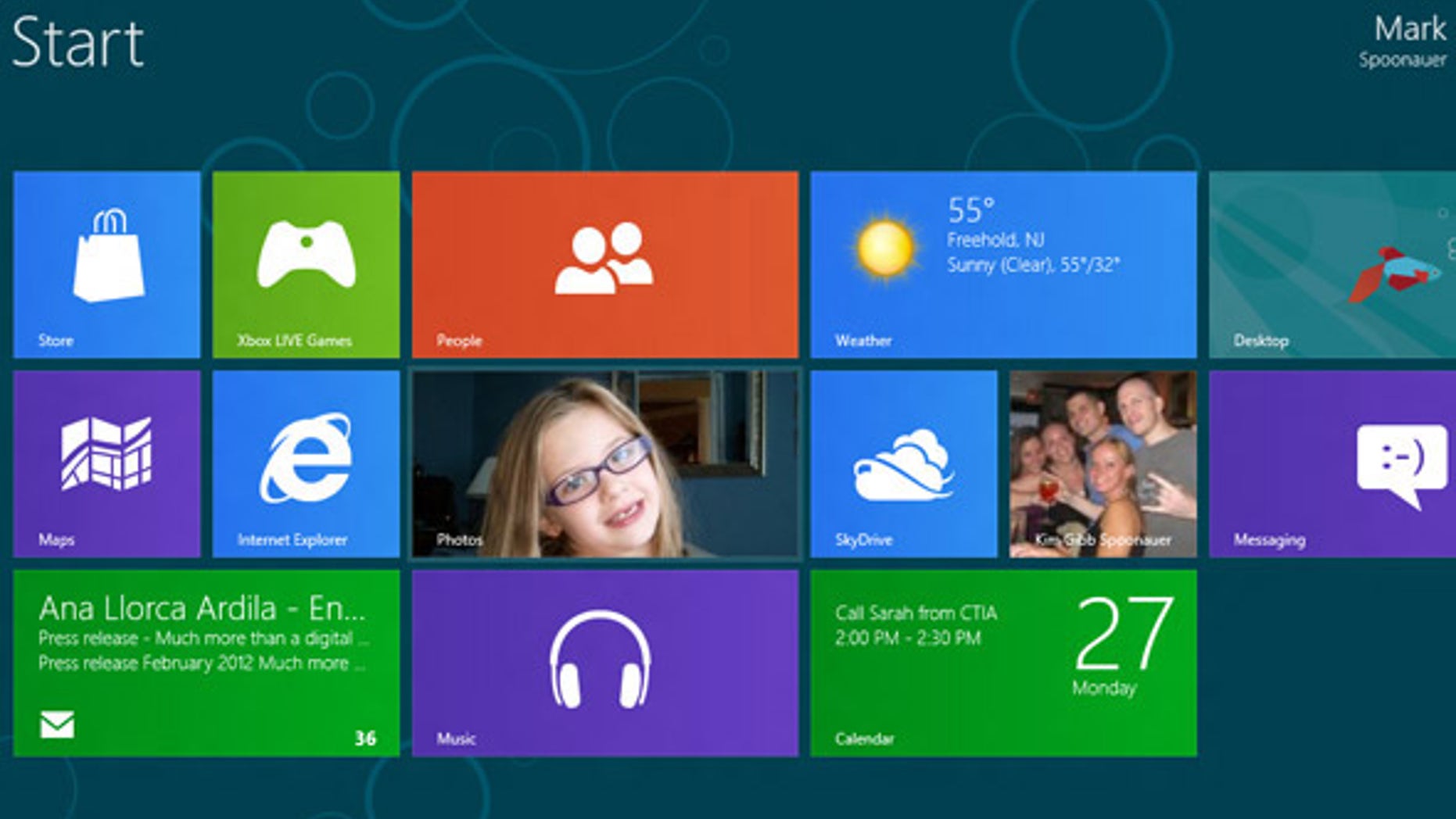Click the Xbox LIVE Games label

point(294,341)
